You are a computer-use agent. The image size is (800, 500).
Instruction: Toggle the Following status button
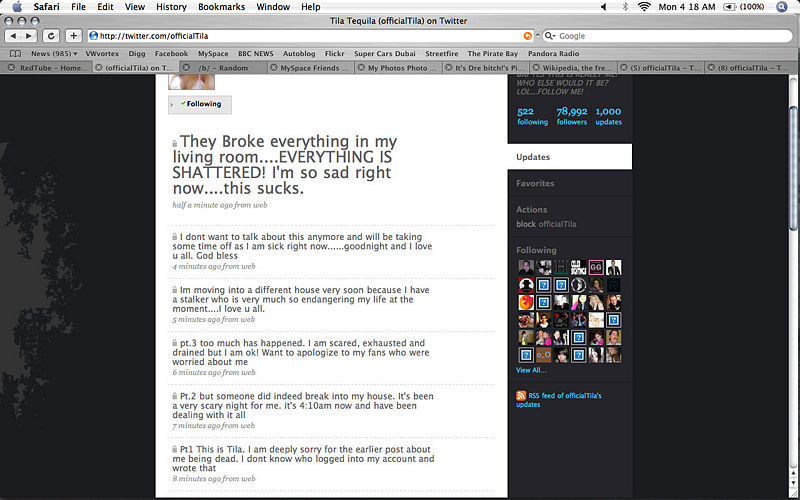[x=201, y=104]
